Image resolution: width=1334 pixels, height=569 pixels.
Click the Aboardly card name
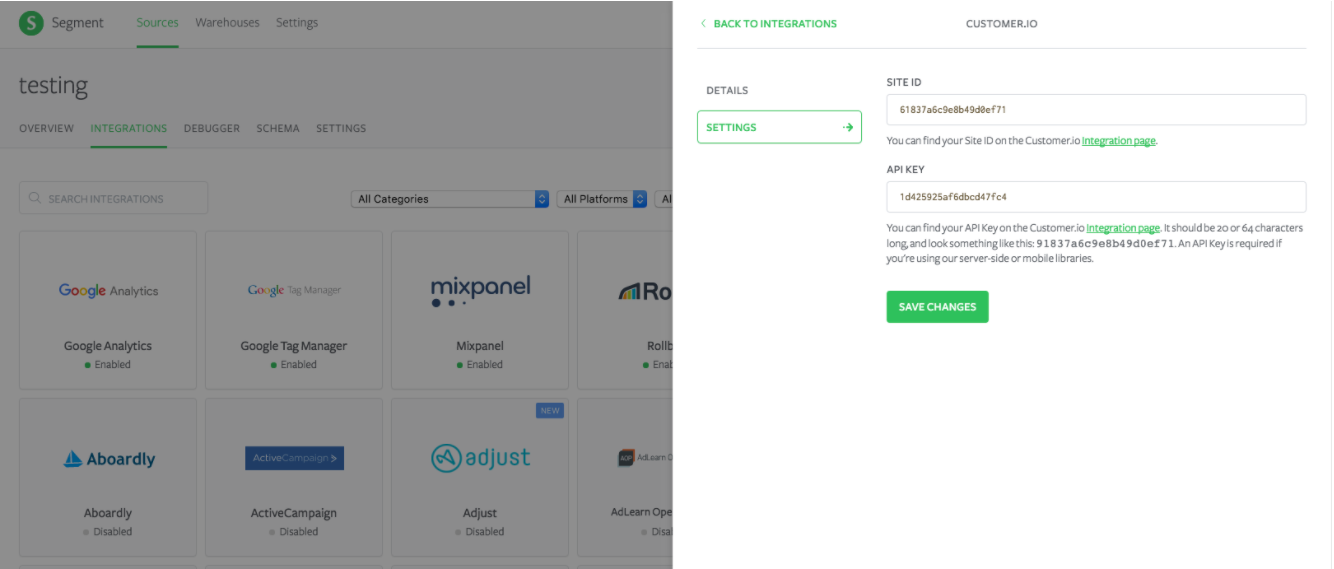[108, 513]
